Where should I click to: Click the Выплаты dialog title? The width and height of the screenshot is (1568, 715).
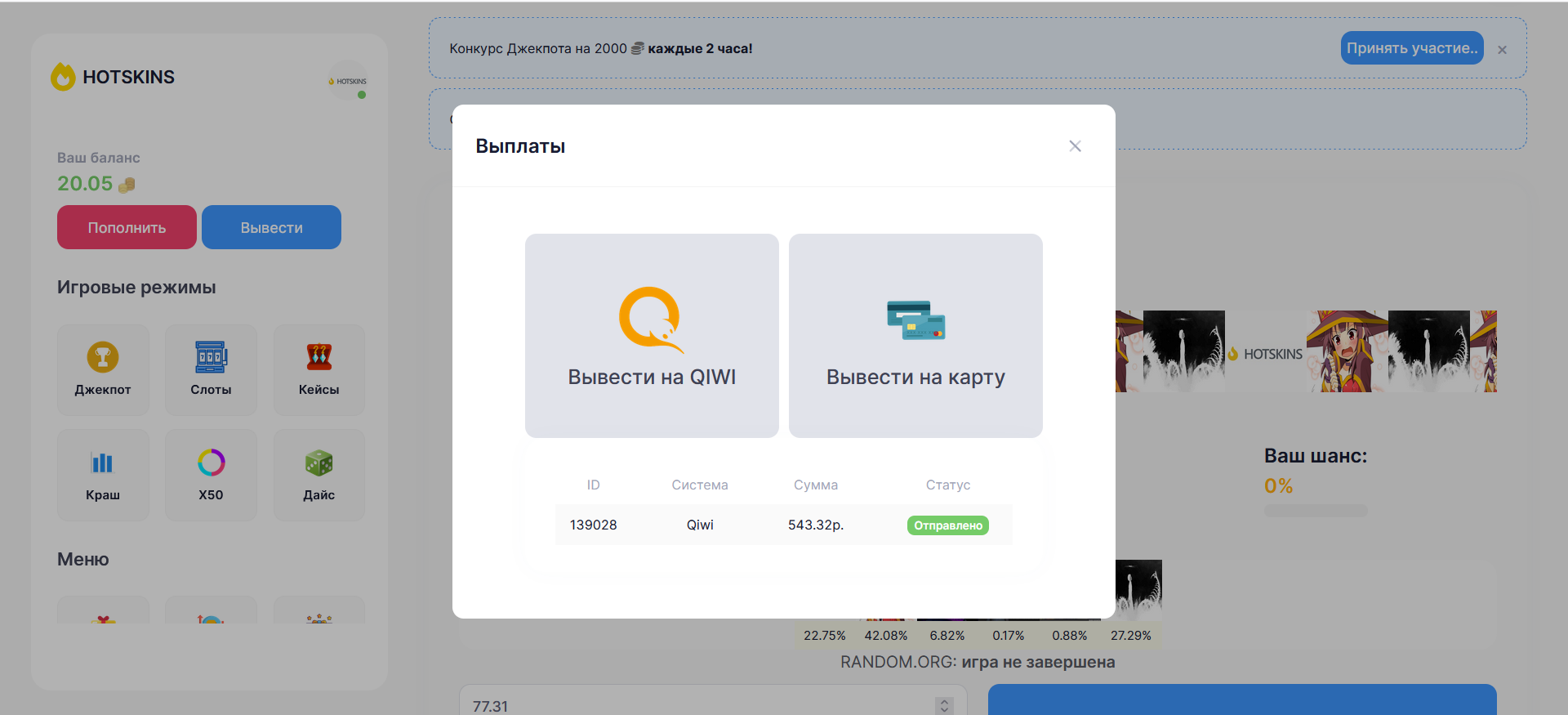click(520, 146)
